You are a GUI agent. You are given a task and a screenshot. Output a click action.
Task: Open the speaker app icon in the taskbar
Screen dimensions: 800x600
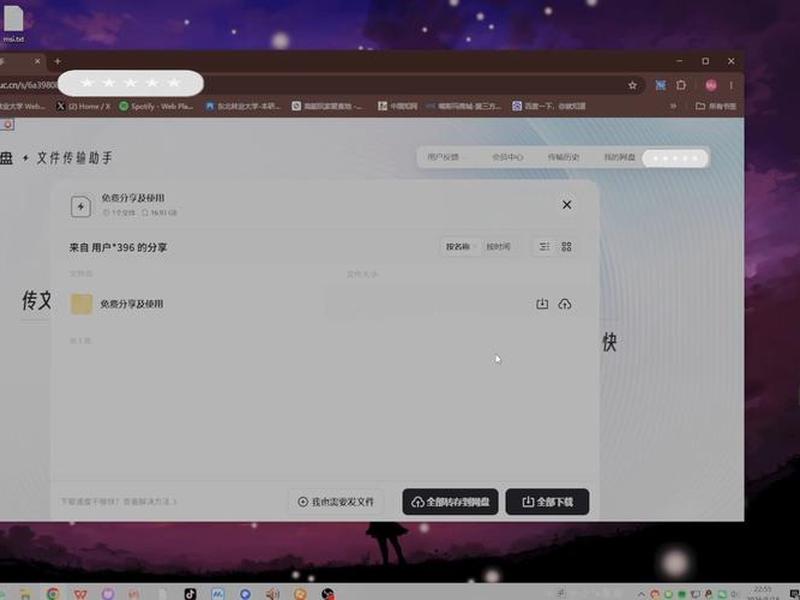point(272,593)
